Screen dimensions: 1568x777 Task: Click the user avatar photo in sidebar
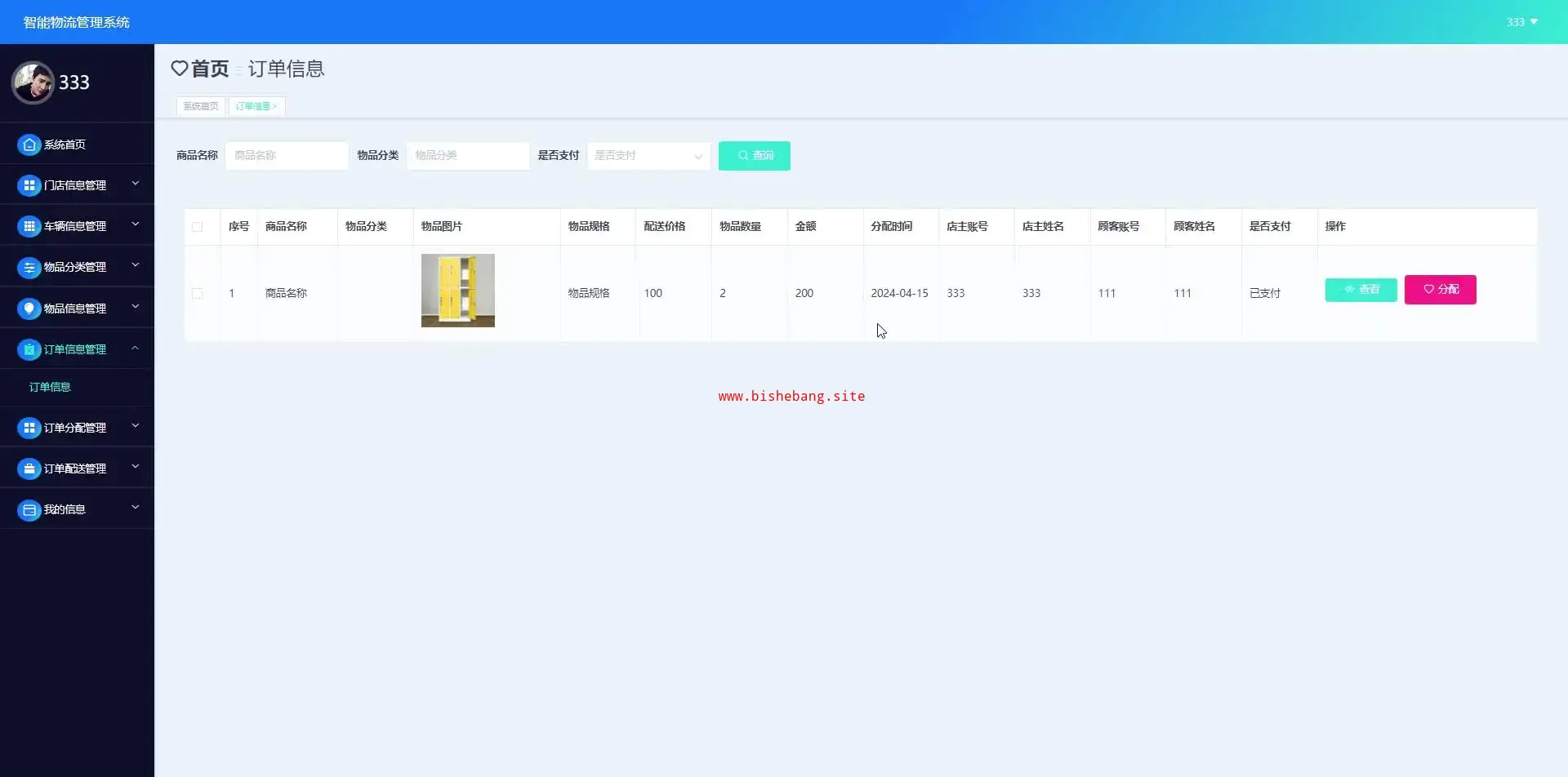33,82
